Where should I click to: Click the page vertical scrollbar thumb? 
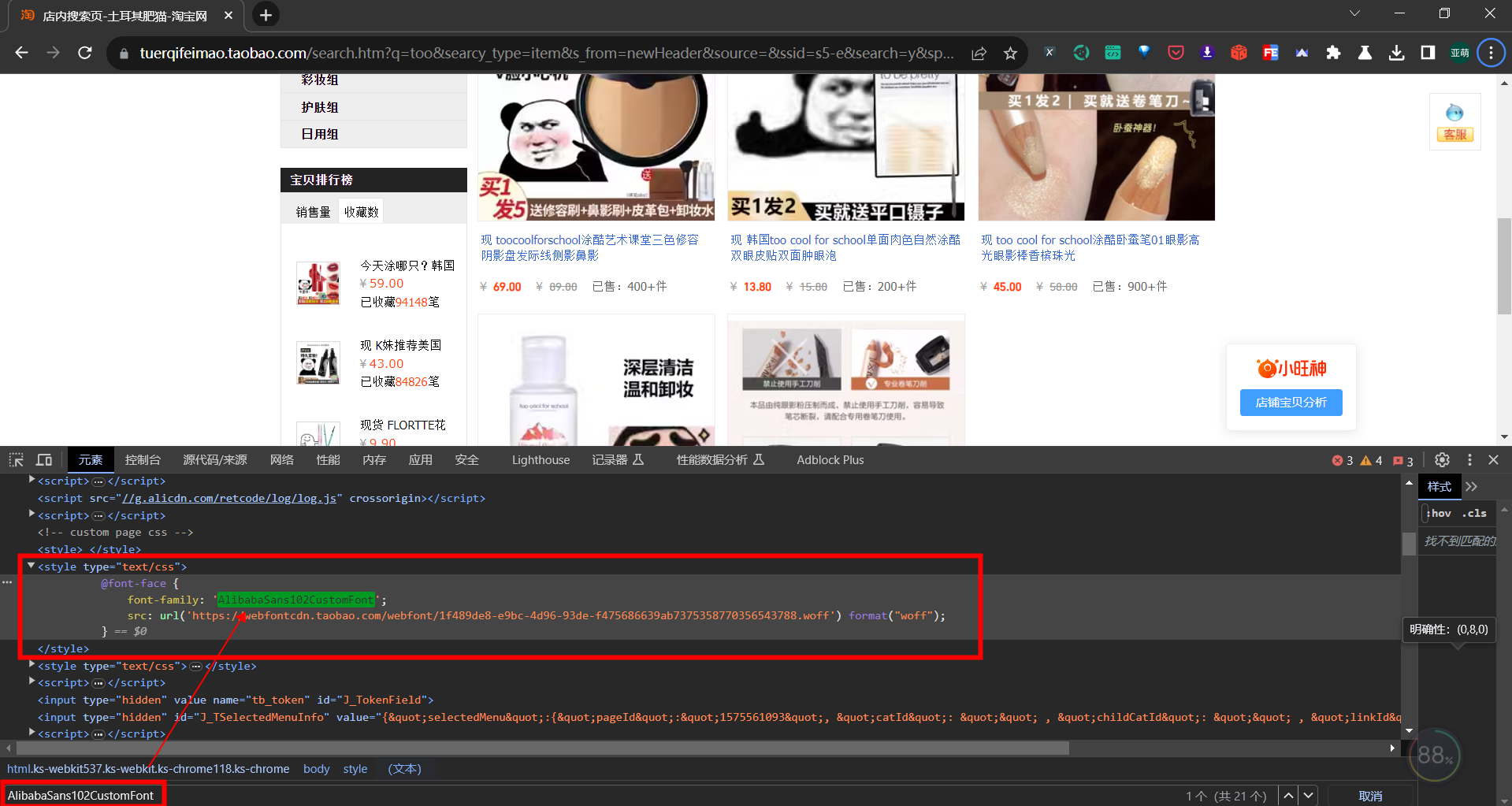pos(1504,266)
